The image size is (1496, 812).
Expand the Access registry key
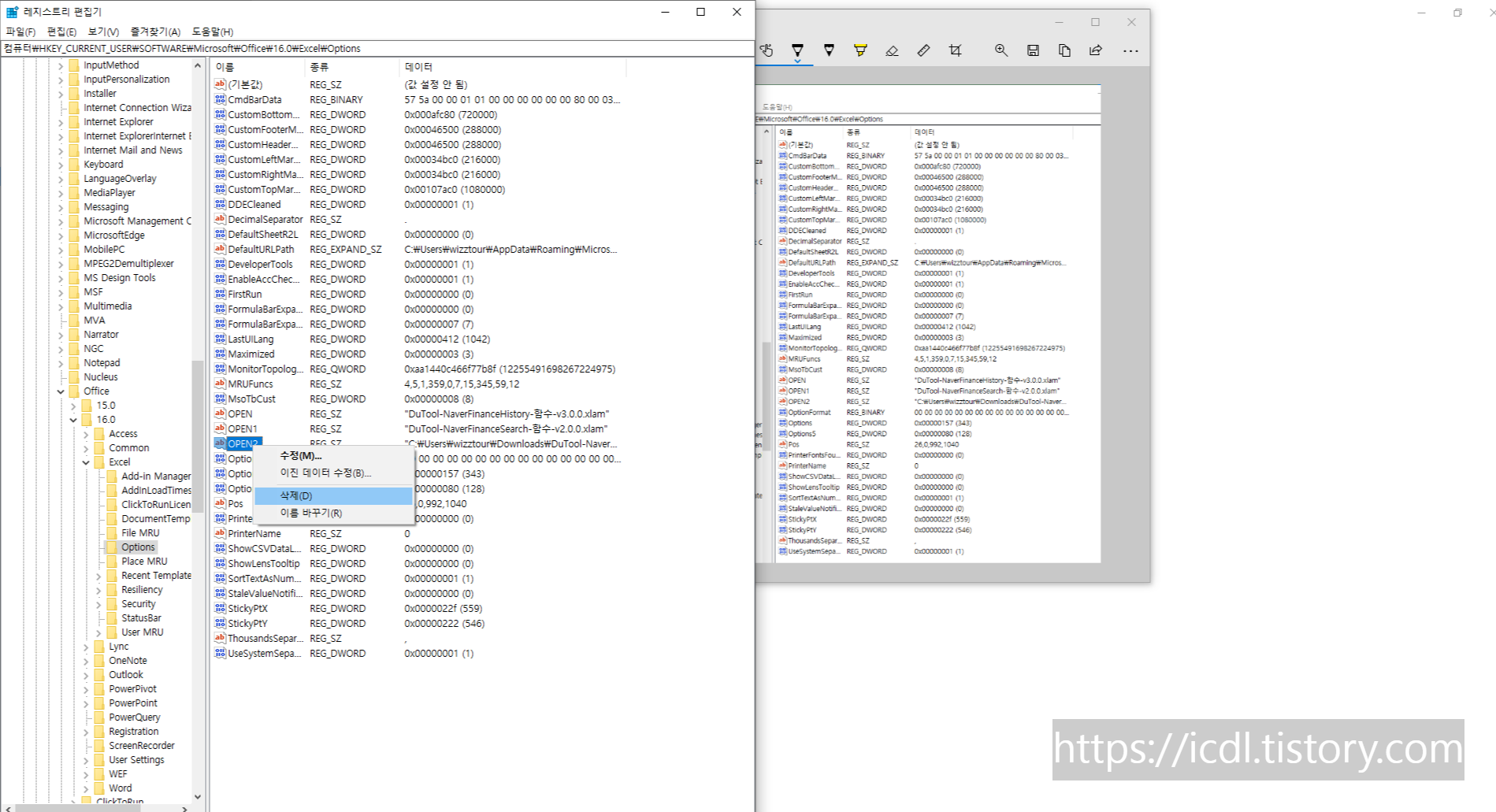point(86,434)
